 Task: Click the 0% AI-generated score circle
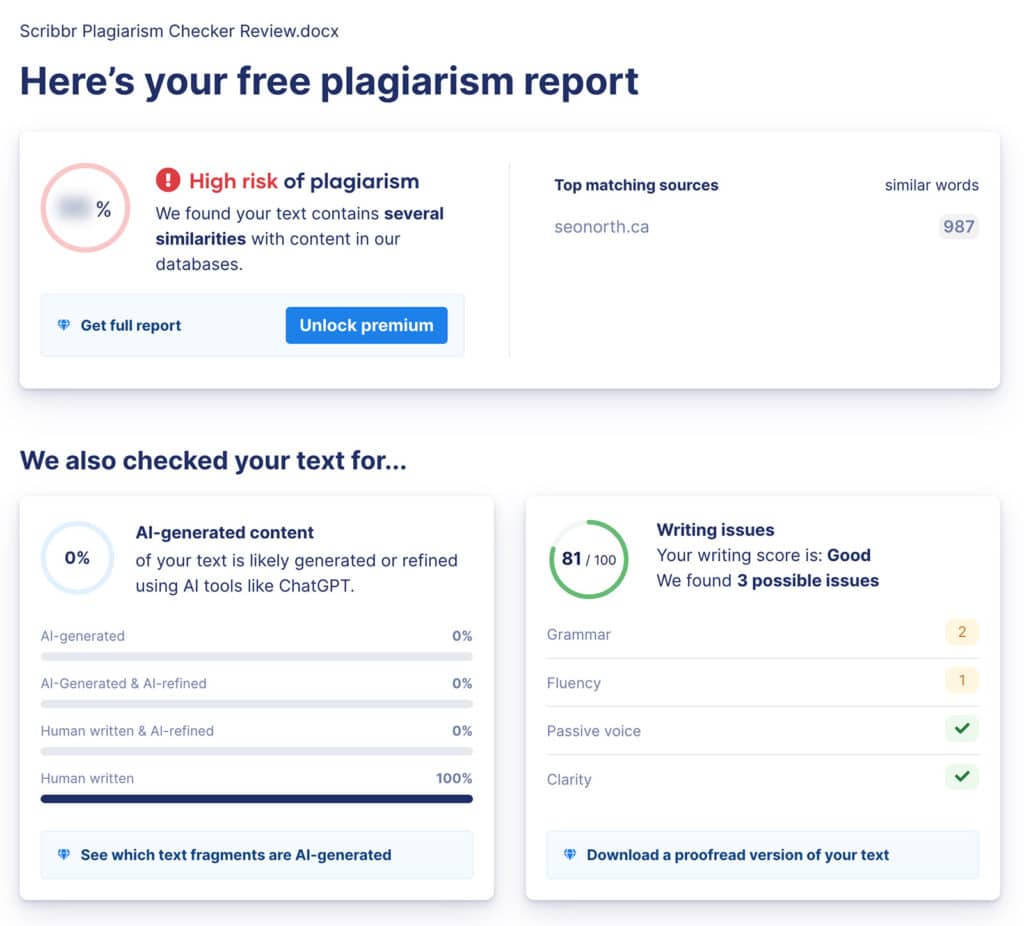pos(77,558)
